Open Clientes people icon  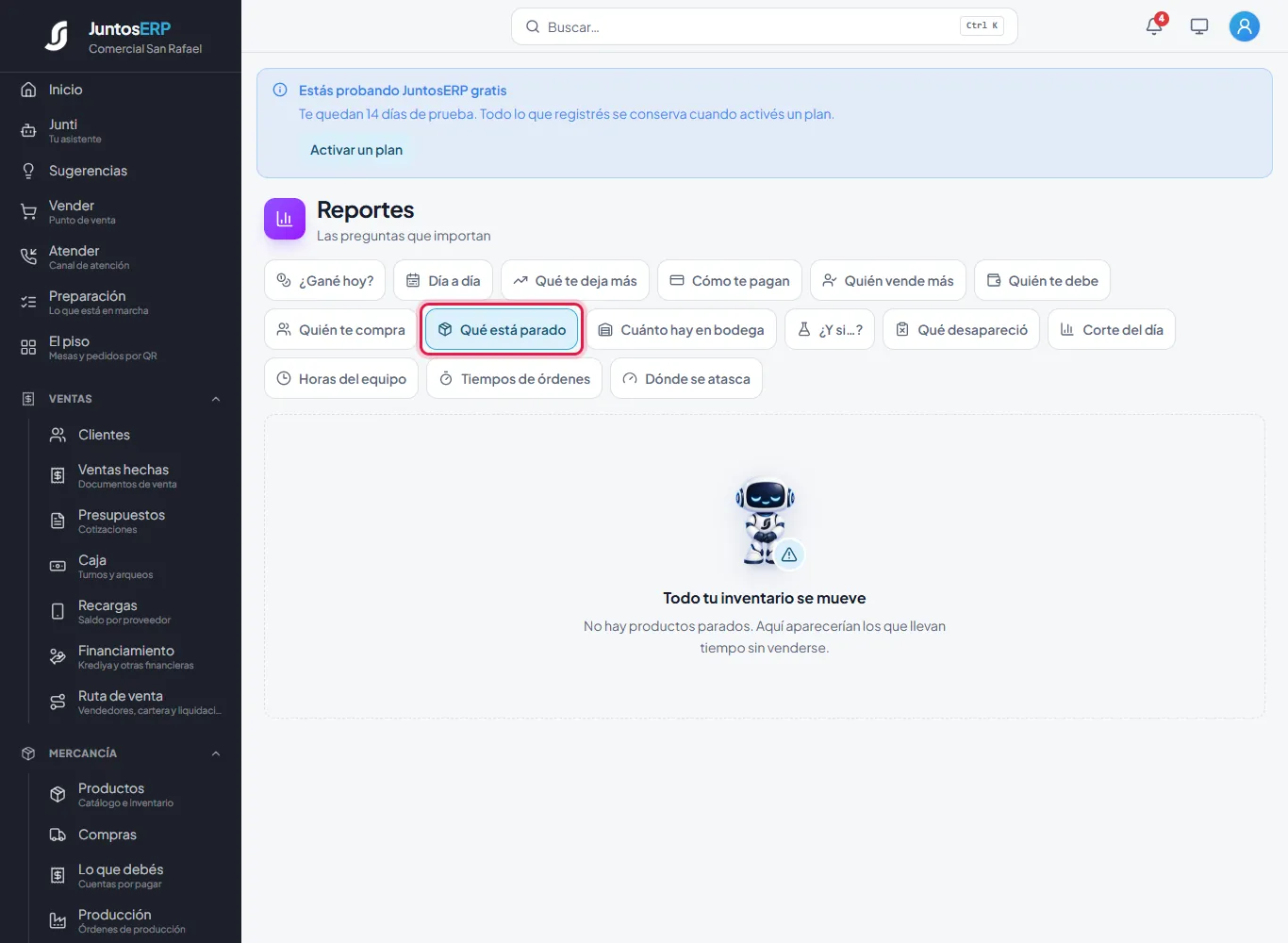(58, 435)
